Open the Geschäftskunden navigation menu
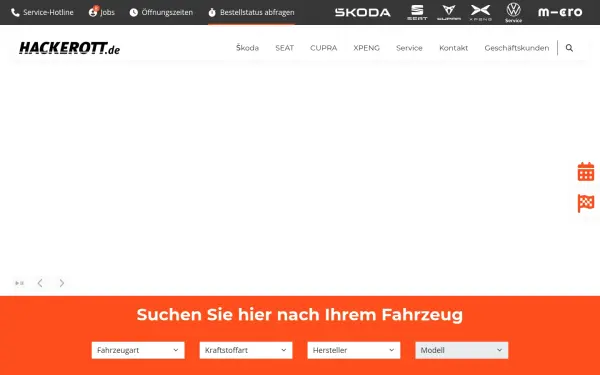The image size is (600, 375). 517,48
